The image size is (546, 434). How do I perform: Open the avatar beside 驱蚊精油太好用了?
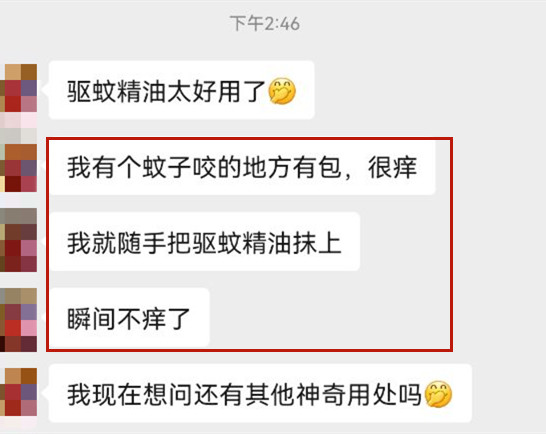(19, 88)
